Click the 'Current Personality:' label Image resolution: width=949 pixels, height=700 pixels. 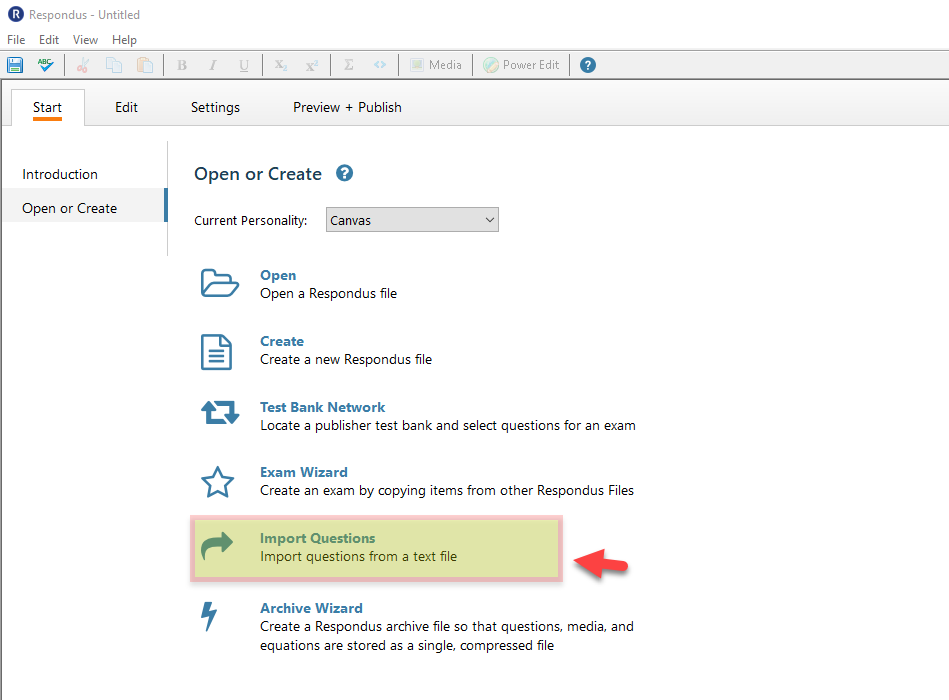(251, 220)
